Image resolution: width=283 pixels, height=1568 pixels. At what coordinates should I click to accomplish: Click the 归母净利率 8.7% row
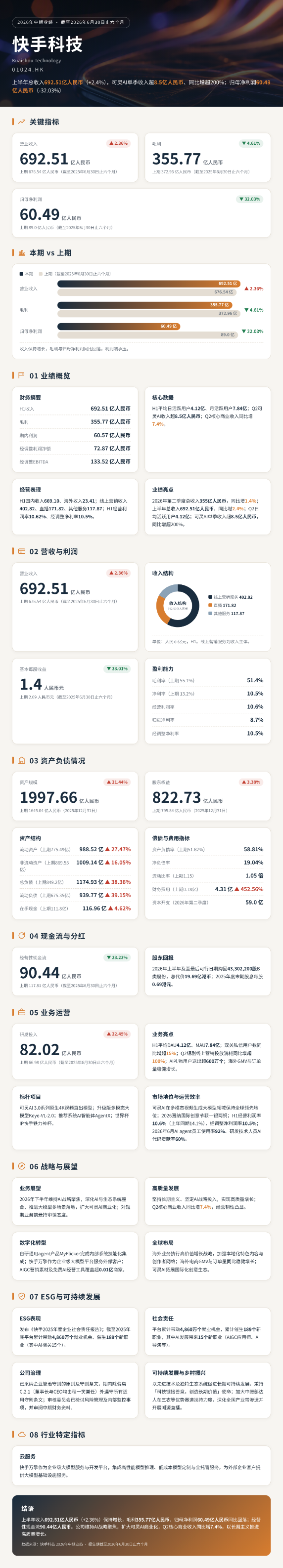coord(208,720)
